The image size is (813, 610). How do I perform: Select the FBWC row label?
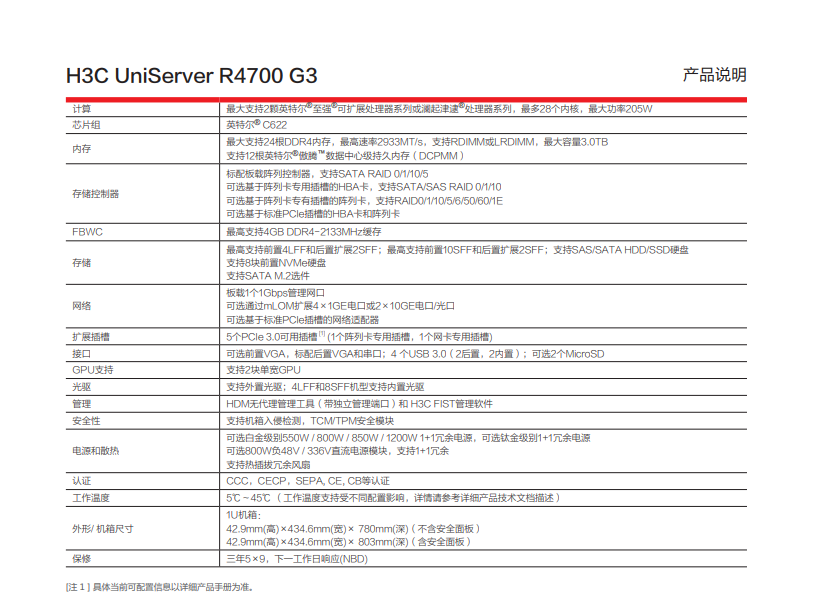pyautogui.click(x=87, y=232)
